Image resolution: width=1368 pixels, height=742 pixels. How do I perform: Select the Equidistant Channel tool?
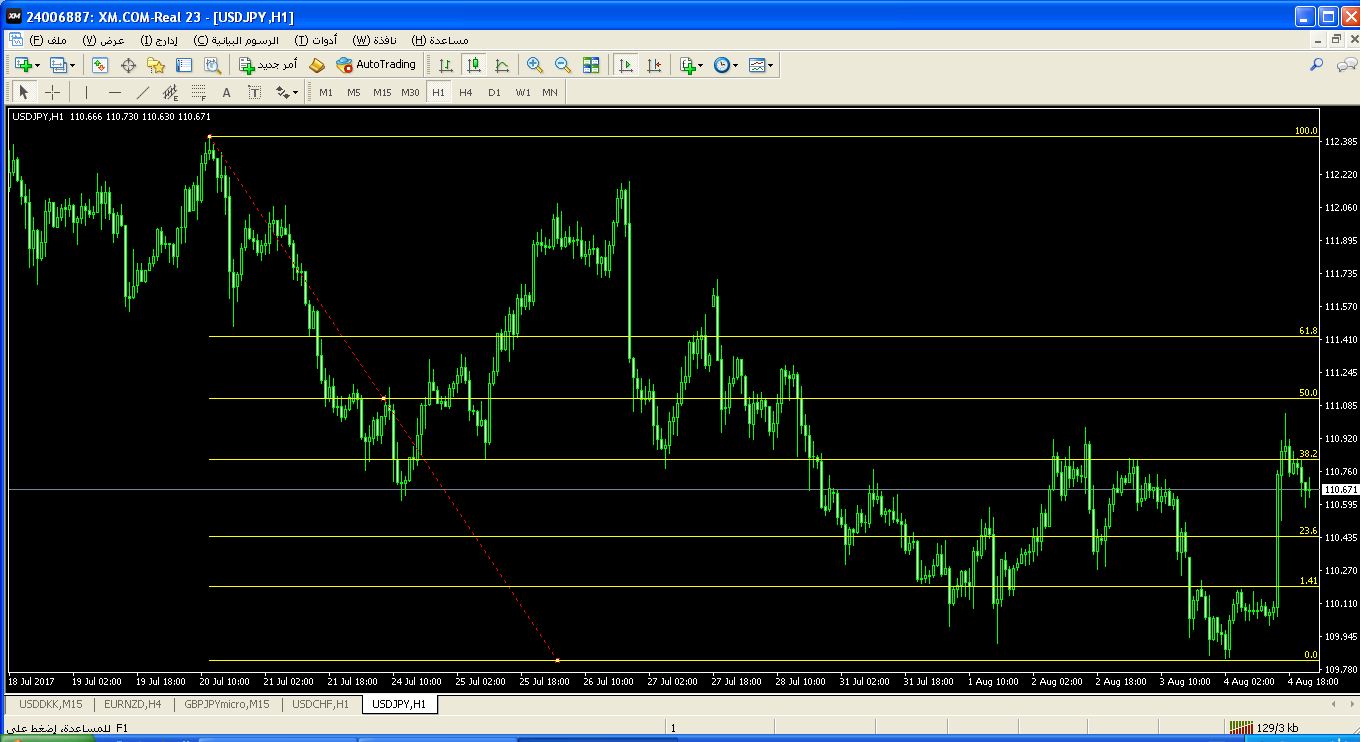[171, 92]
